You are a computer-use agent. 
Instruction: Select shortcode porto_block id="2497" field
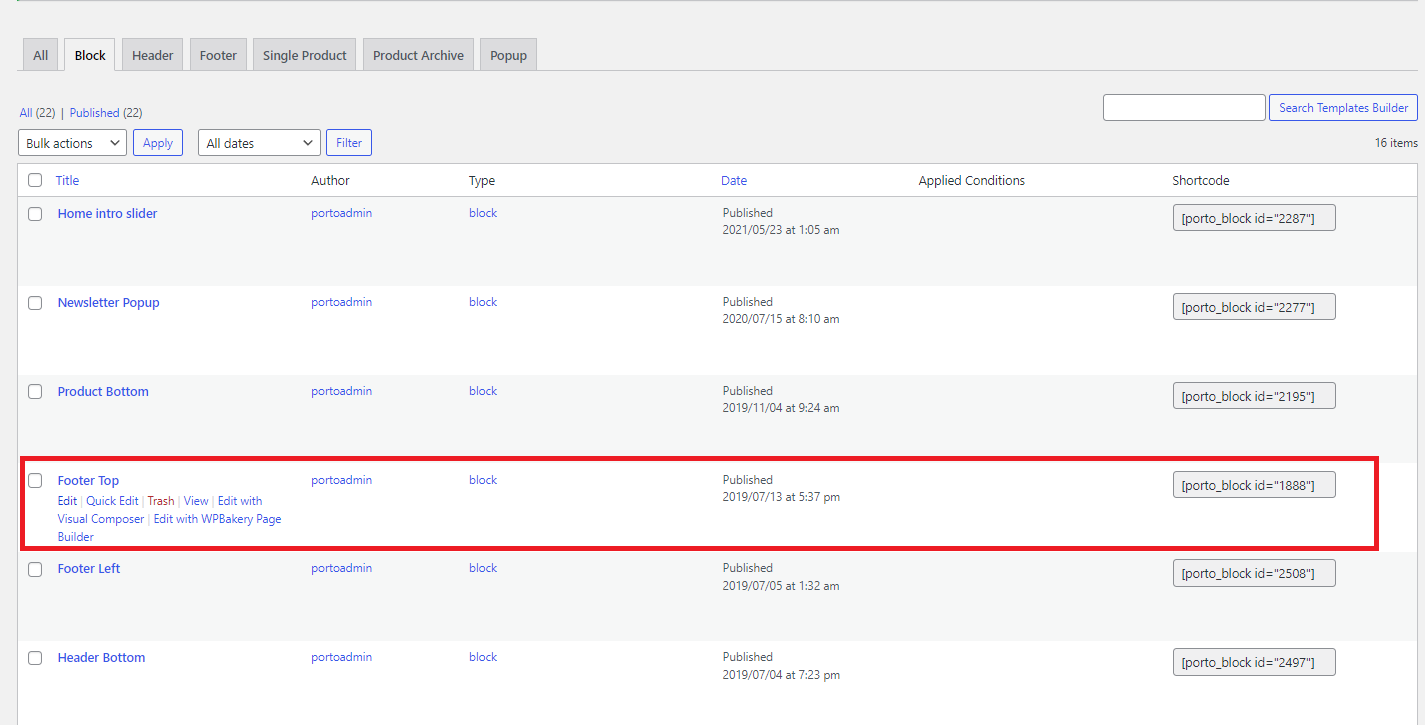click(x=1254, y=662)
